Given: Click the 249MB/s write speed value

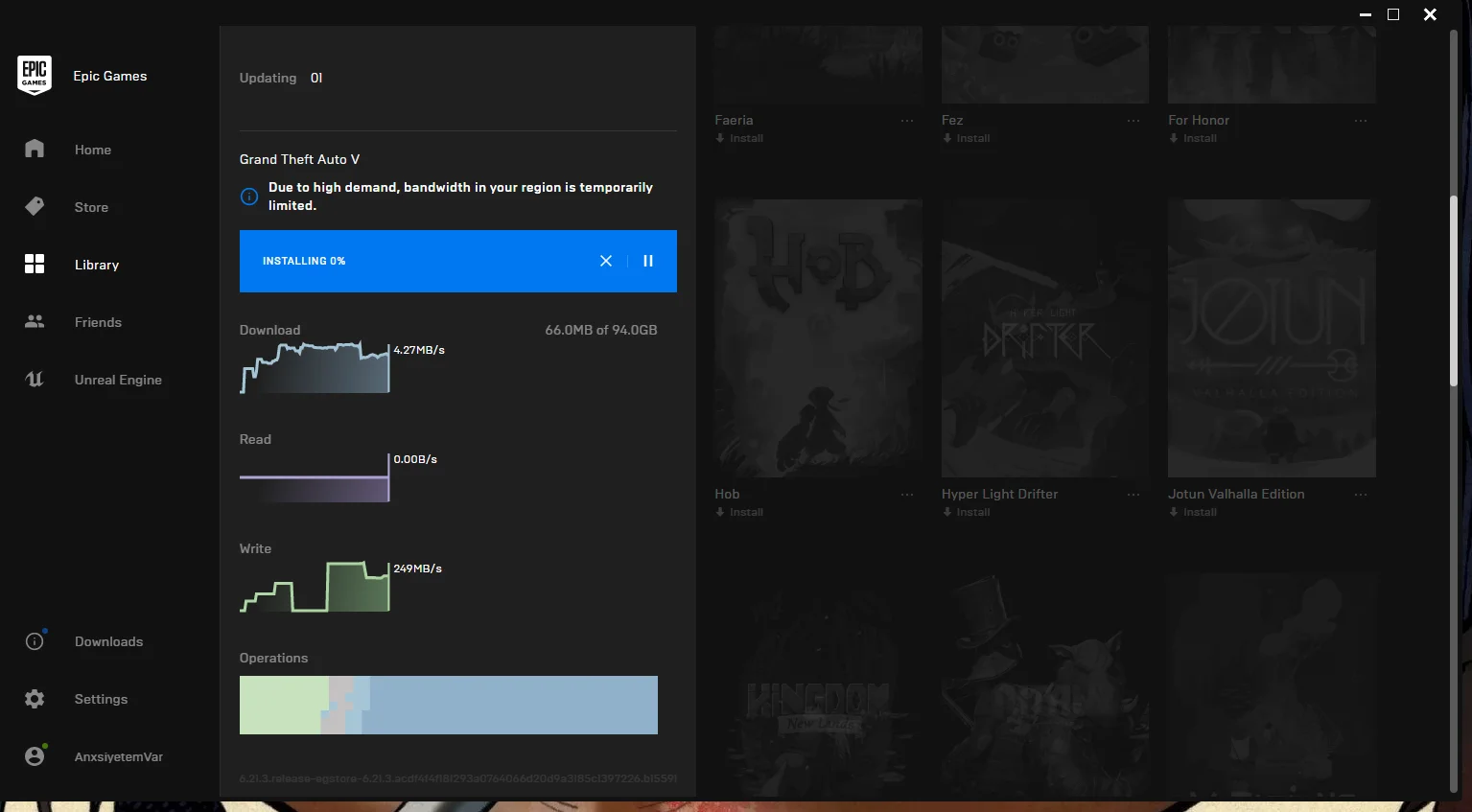Looking at the screenshot, I should [418, 568].
